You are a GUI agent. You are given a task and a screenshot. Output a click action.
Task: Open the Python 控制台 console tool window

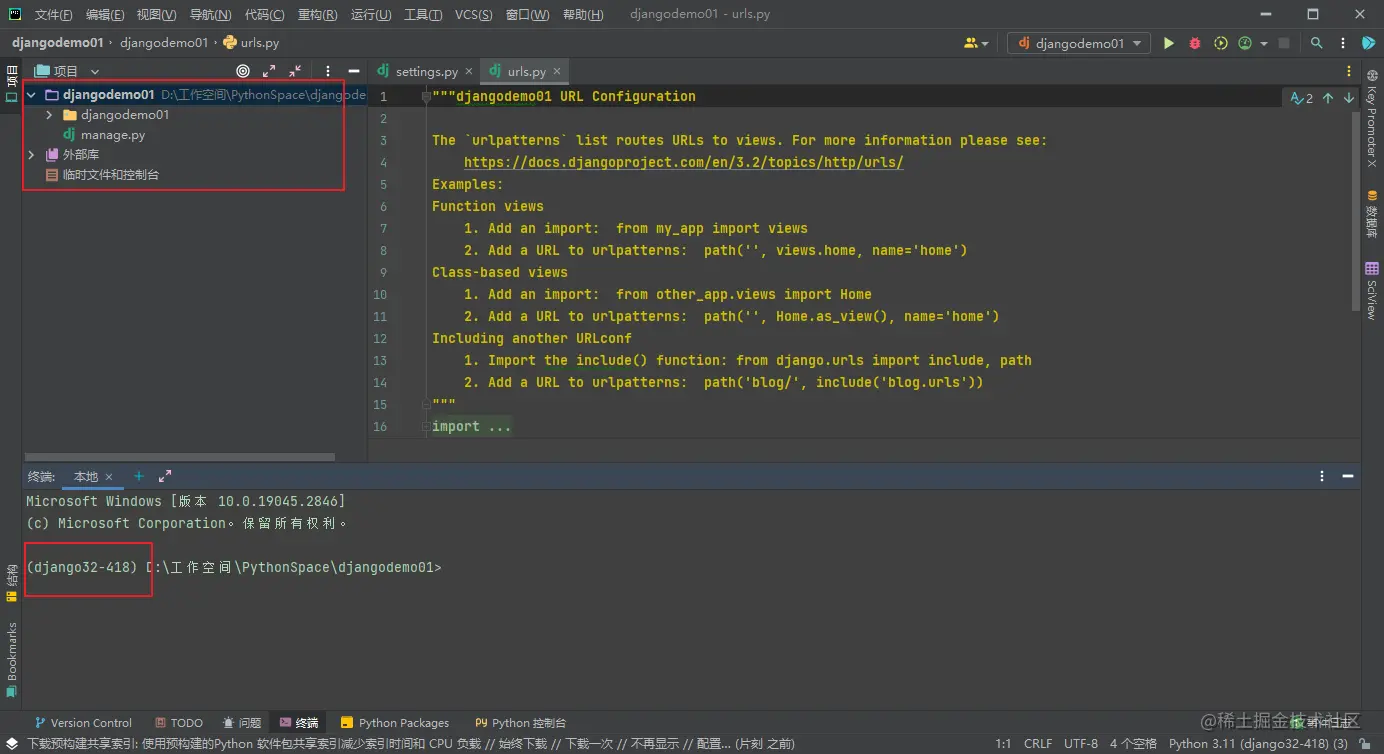coord(521,723)
